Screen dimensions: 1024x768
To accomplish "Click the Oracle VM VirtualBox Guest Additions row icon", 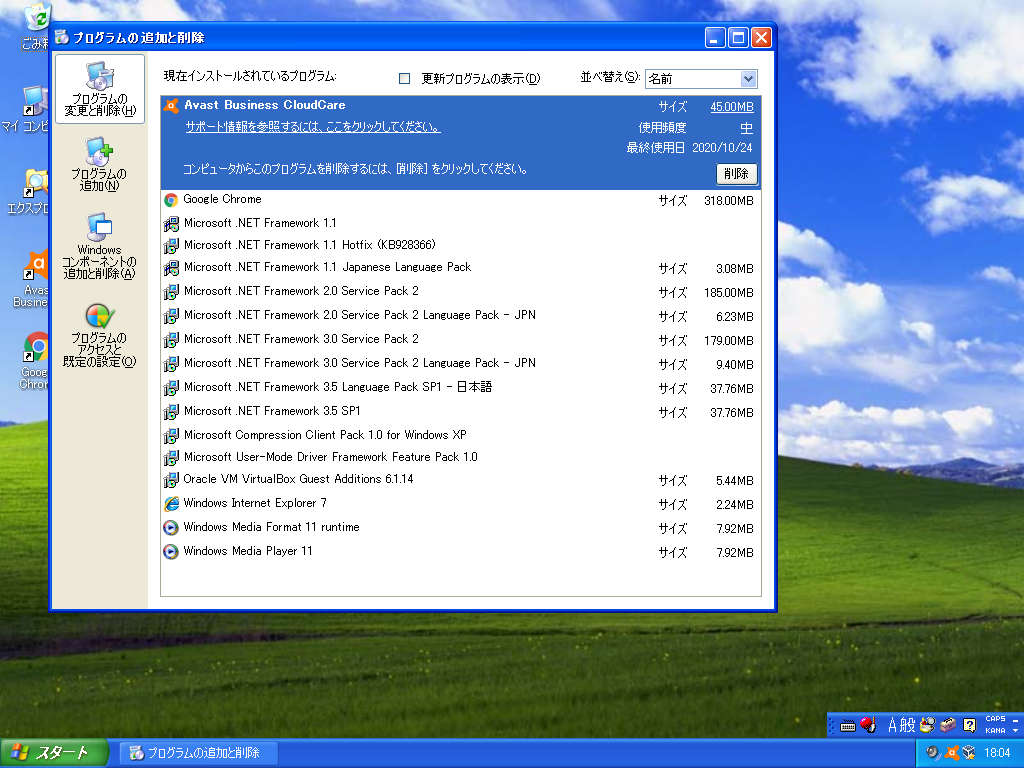I will coord(171,480).
